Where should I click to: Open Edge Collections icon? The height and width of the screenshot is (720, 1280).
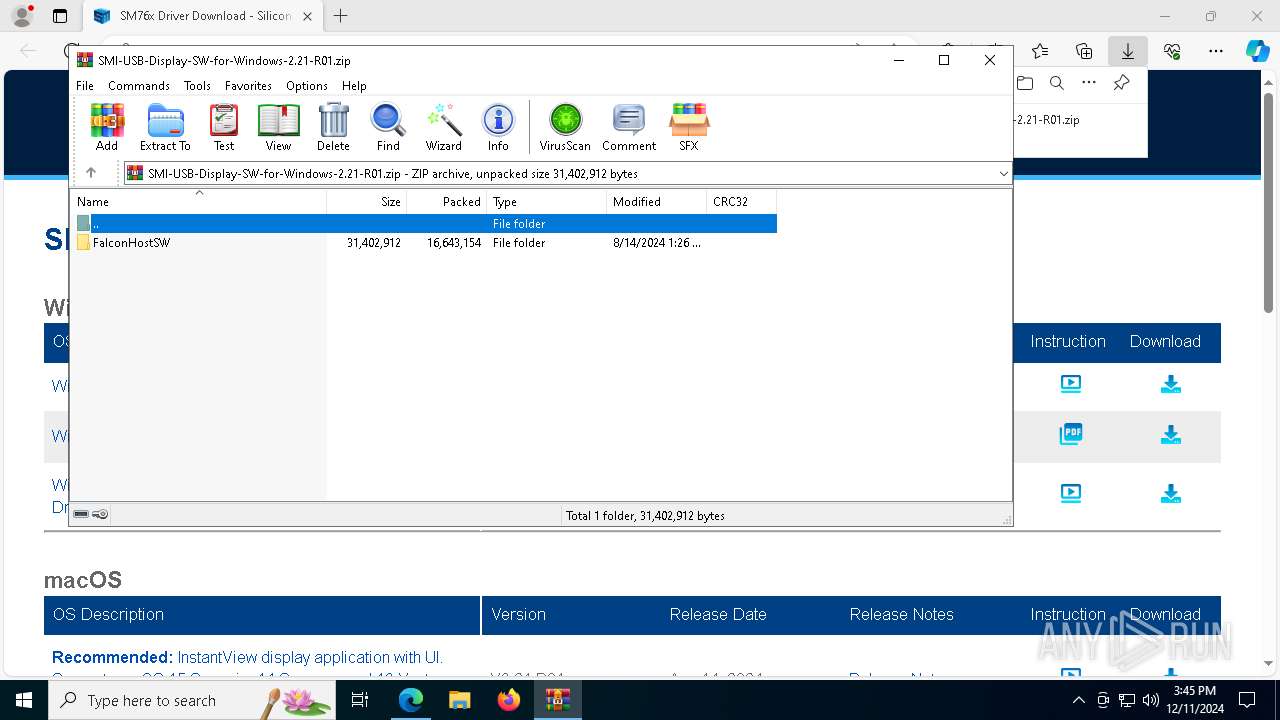point(1084,50)
